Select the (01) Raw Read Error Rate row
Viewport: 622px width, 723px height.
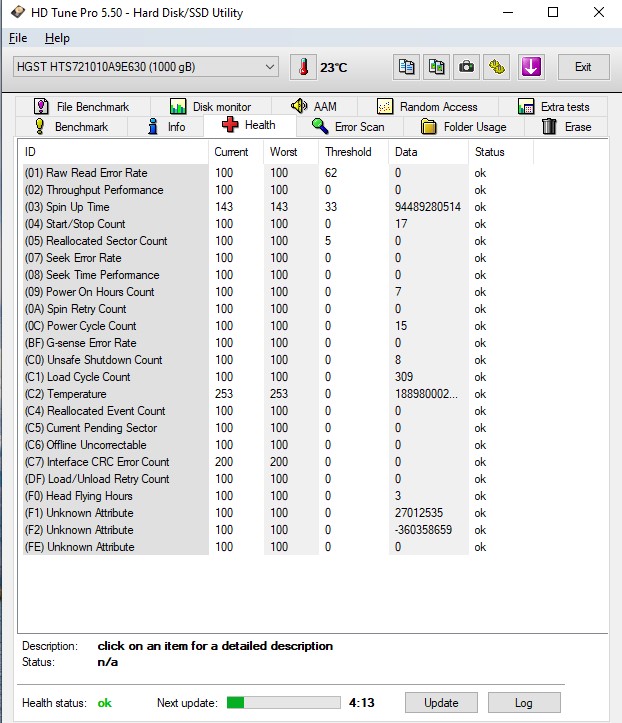click(x=278, y=173)
